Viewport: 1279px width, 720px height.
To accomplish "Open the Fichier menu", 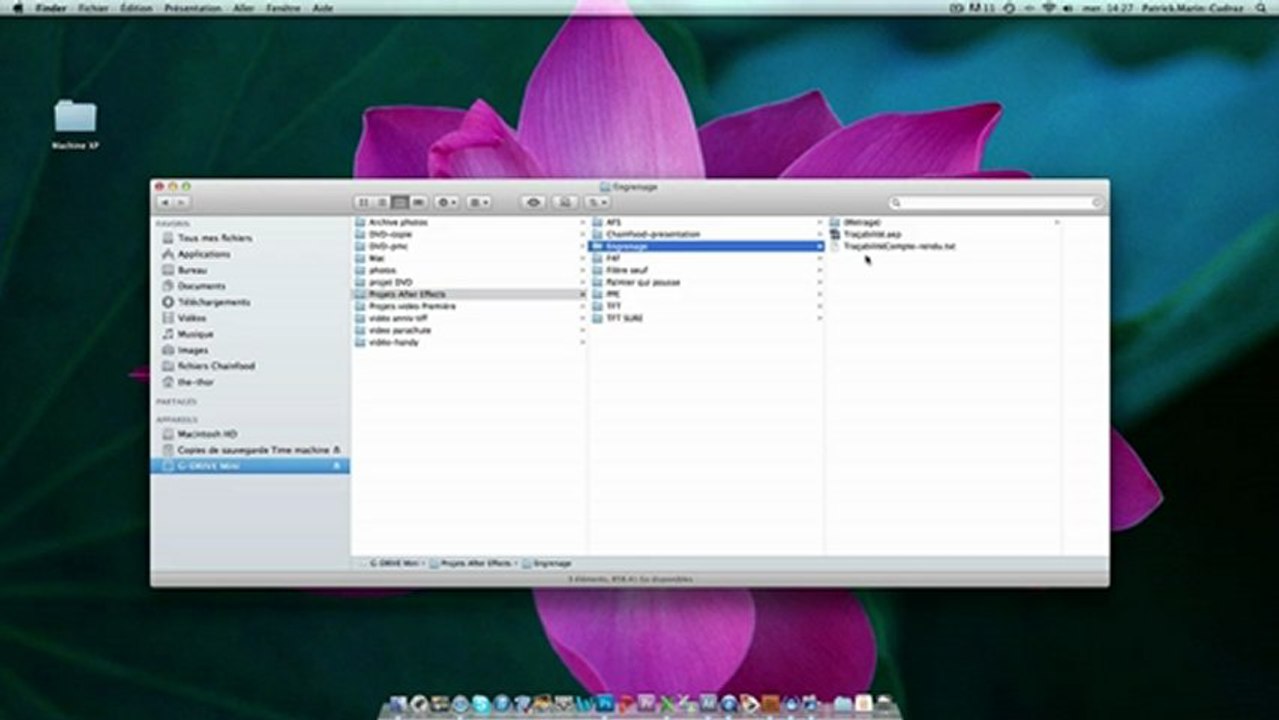I will pos(93,7).
